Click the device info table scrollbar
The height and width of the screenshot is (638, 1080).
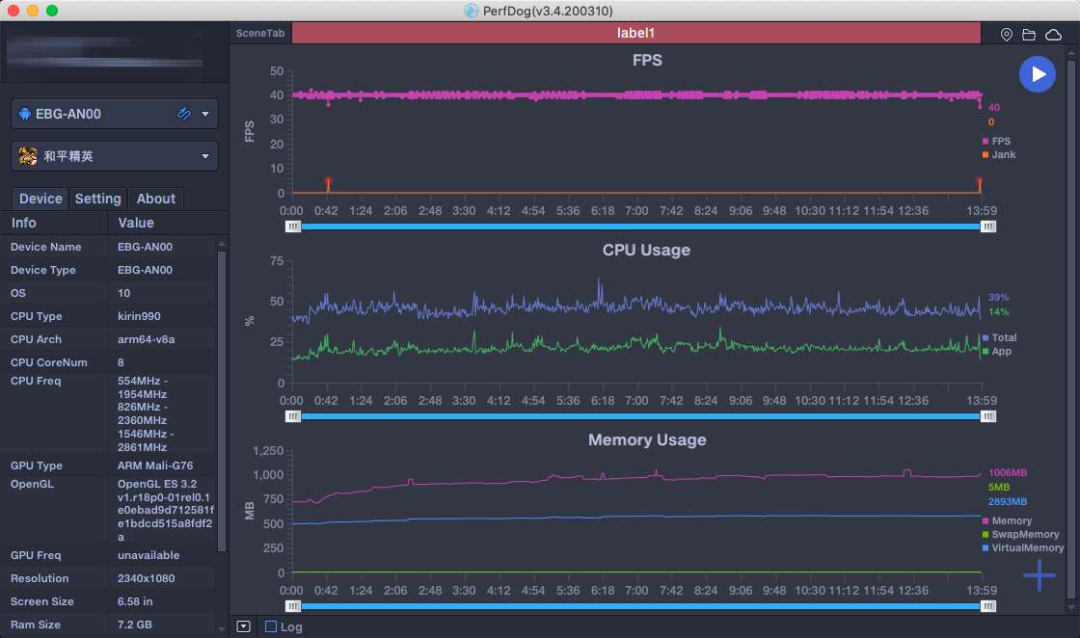[221, 401]
